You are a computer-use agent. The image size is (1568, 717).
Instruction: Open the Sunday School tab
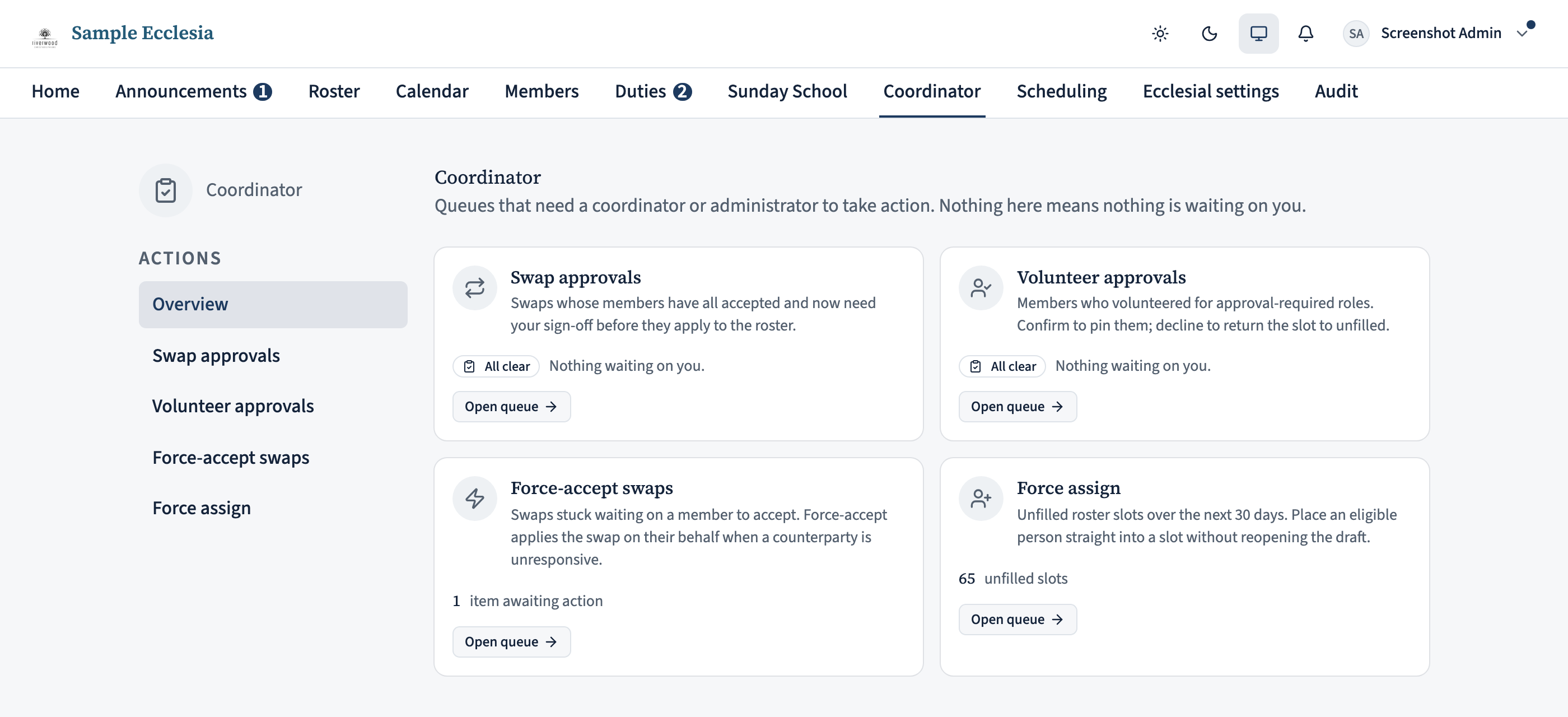[x=787, y=91]
